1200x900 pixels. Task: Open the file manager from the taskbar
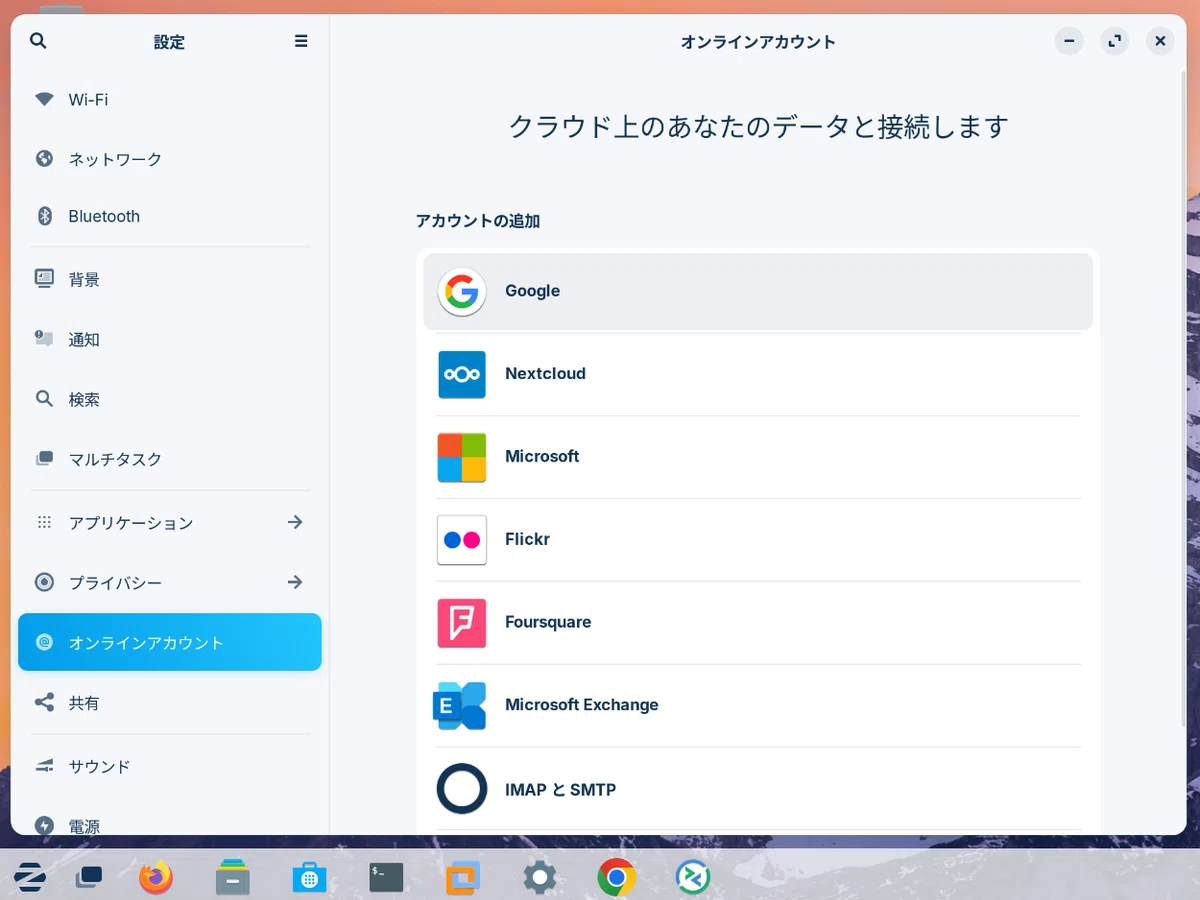pyautogui.click(x=233, y=877)
